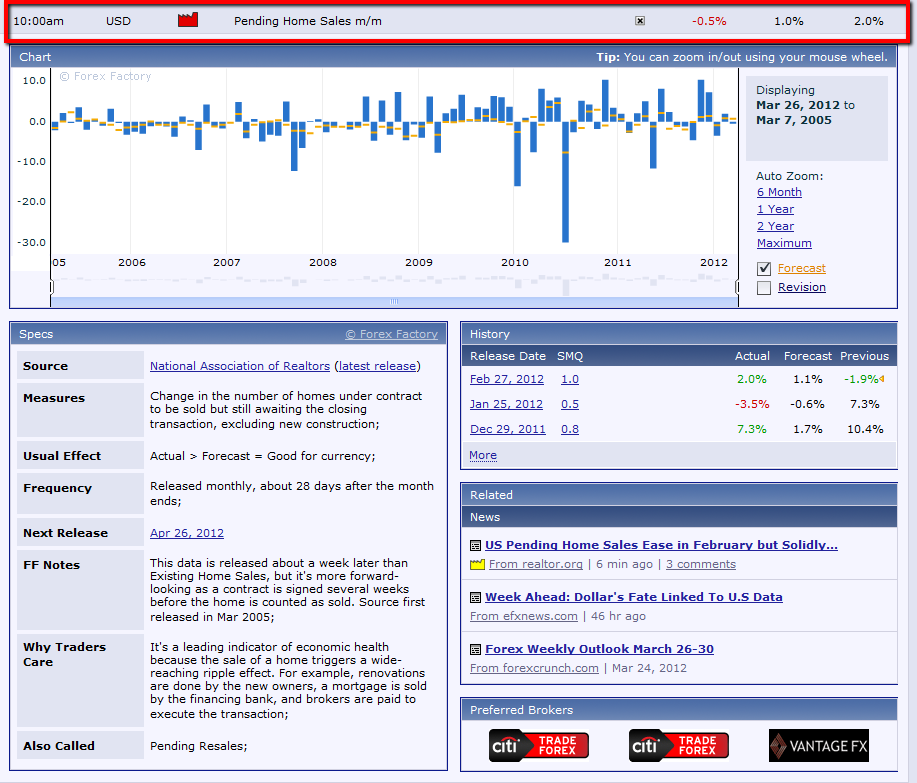This screenshot has height=783, width=917.
Task: Click the Actual 7.3% history value
Action: [751, 429]
